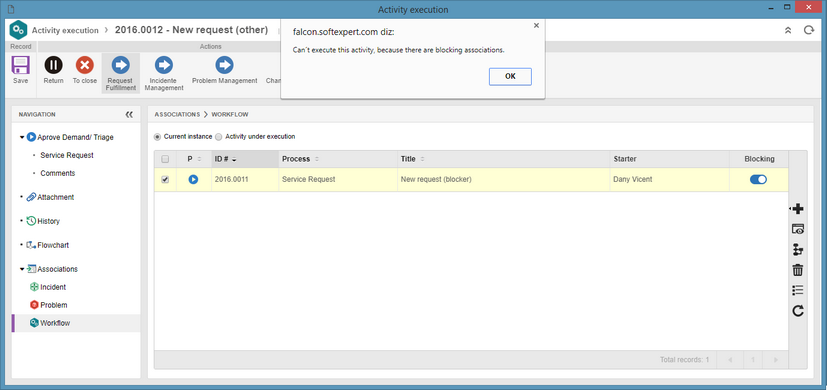Collapse the Aprove Demand/ Triage tree node

point(22,137)
